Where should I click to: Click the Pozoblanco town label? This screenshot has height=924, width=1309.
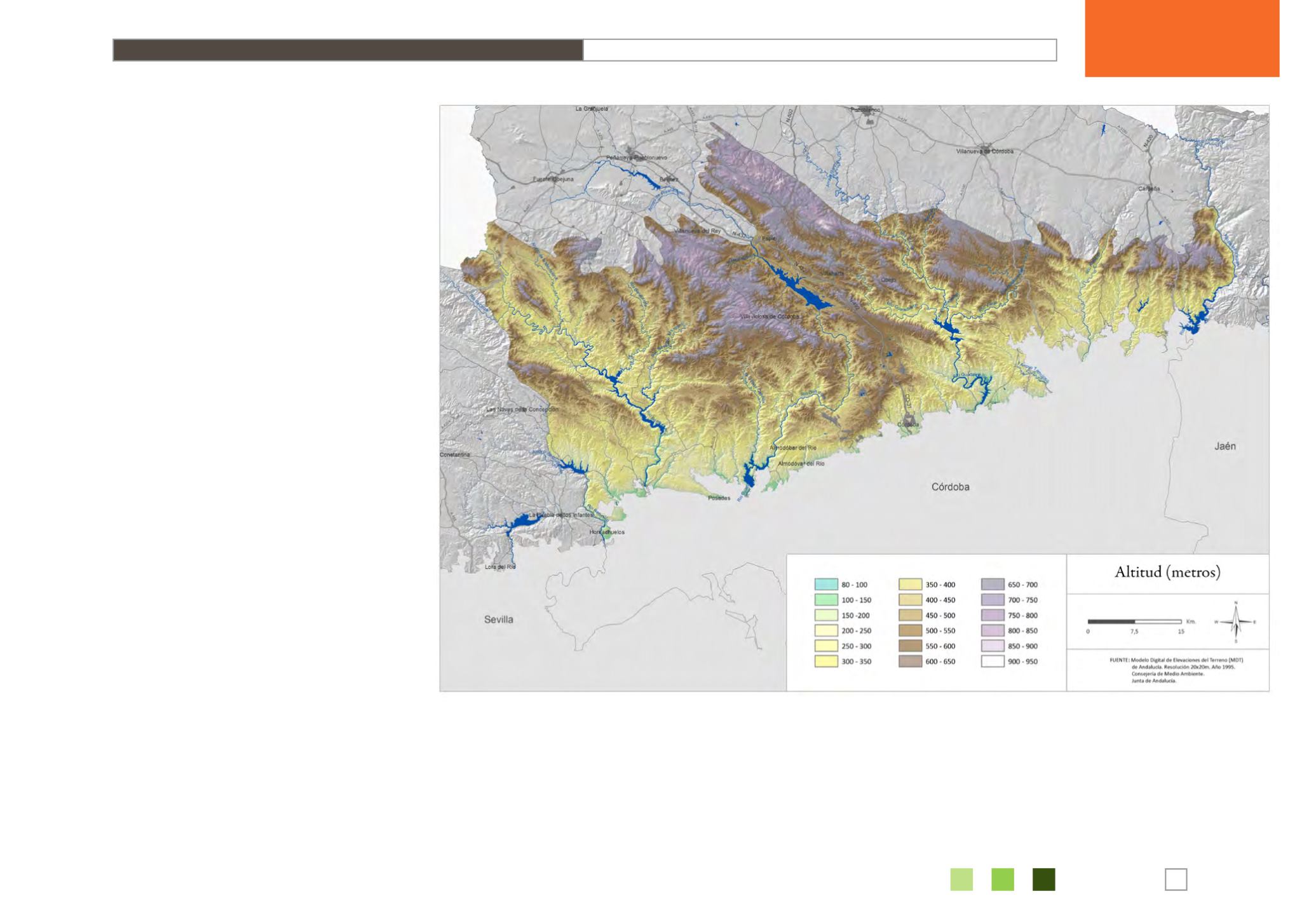point(865,109)
